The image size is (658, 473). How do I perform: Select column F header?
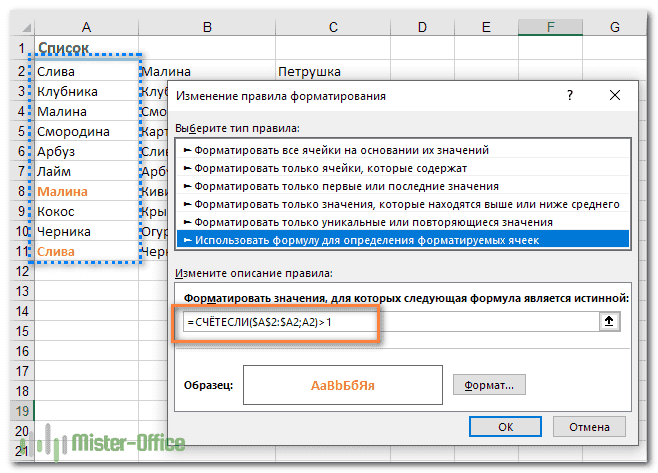(551, 27)
